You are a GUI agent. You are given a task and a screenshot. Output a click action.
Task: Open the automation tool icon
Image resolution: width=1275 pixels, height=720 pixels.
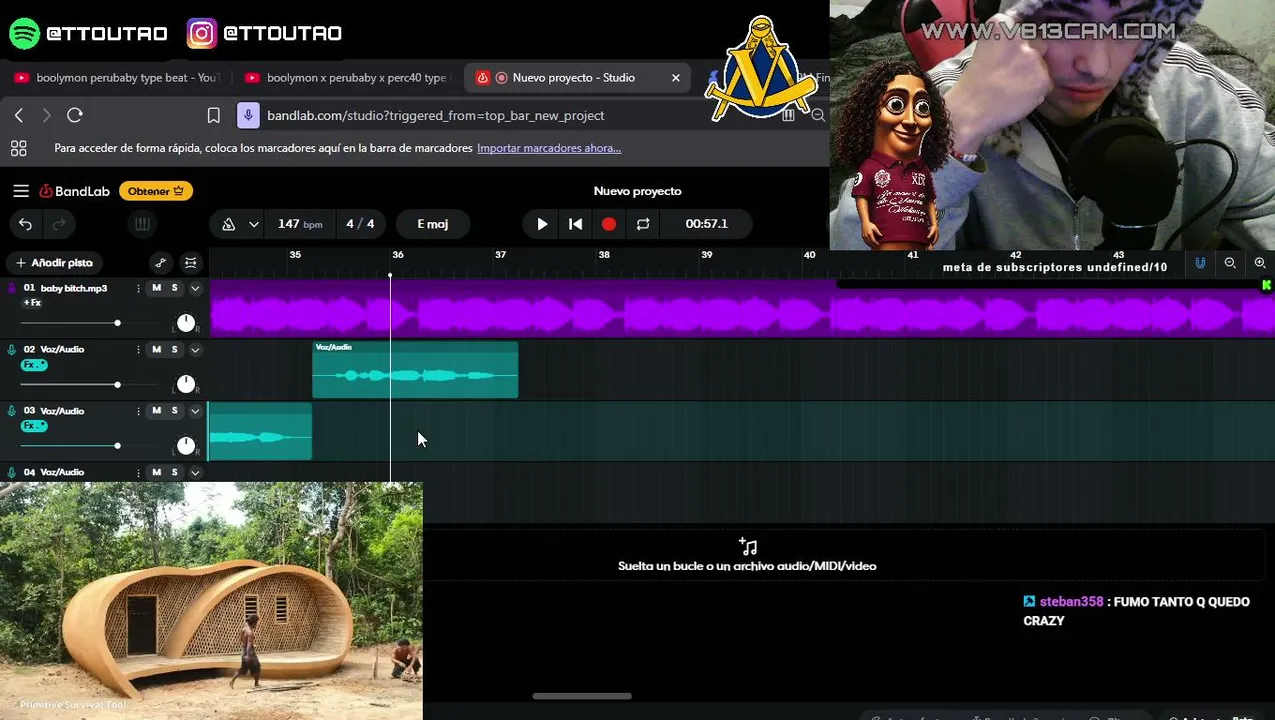[x=160, y=263]
